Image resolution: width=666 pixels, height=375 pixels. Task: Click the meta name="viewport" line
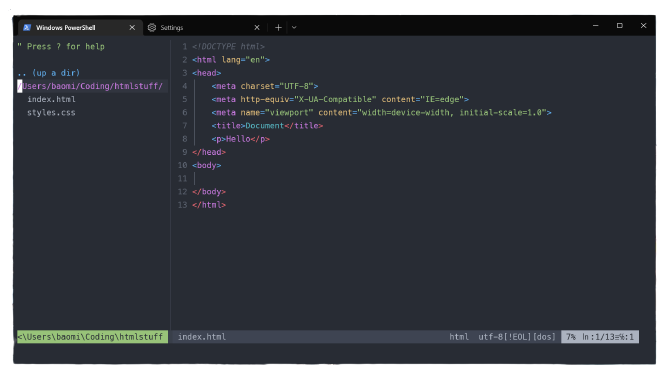pyautogui.click(x=381, y=112)
